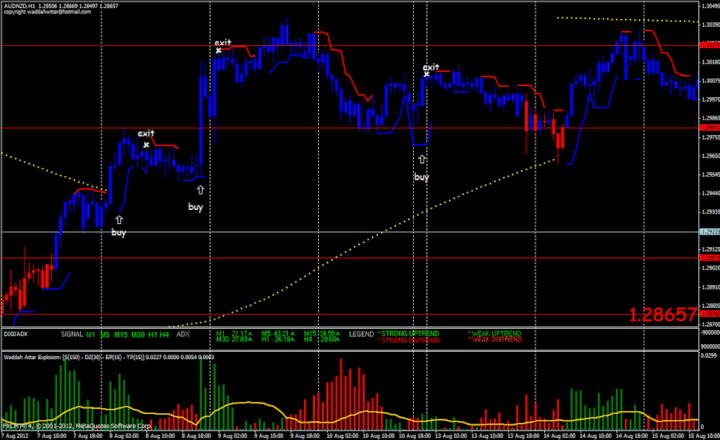
Task: Select the green M5 signal timeframe label
Action: [105, 335]
